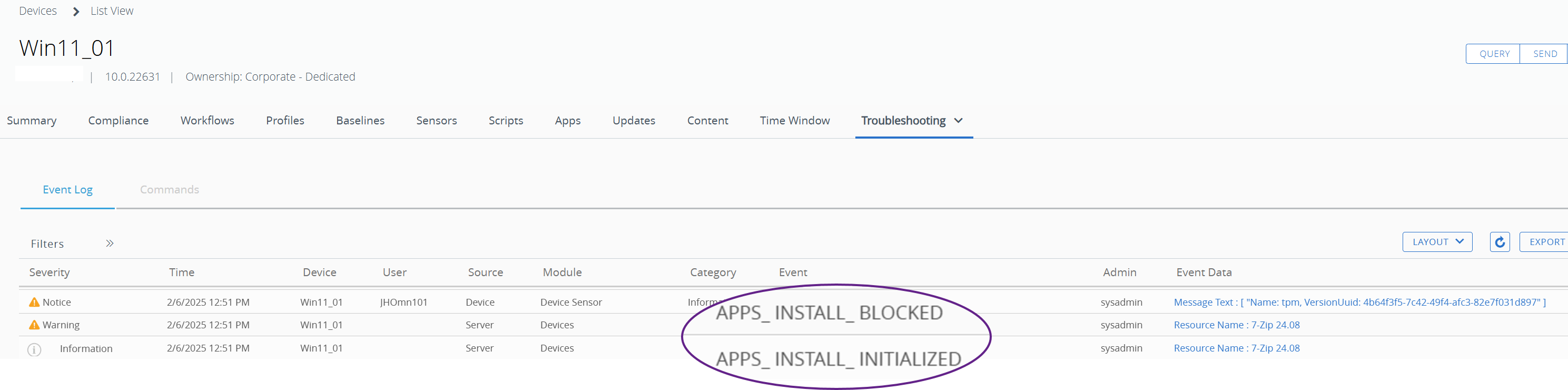Image resolution: width=1568 pixels, height=390 pixels.
Task: Open the LAYOUT dropdown
Action: coord(1436,242)
